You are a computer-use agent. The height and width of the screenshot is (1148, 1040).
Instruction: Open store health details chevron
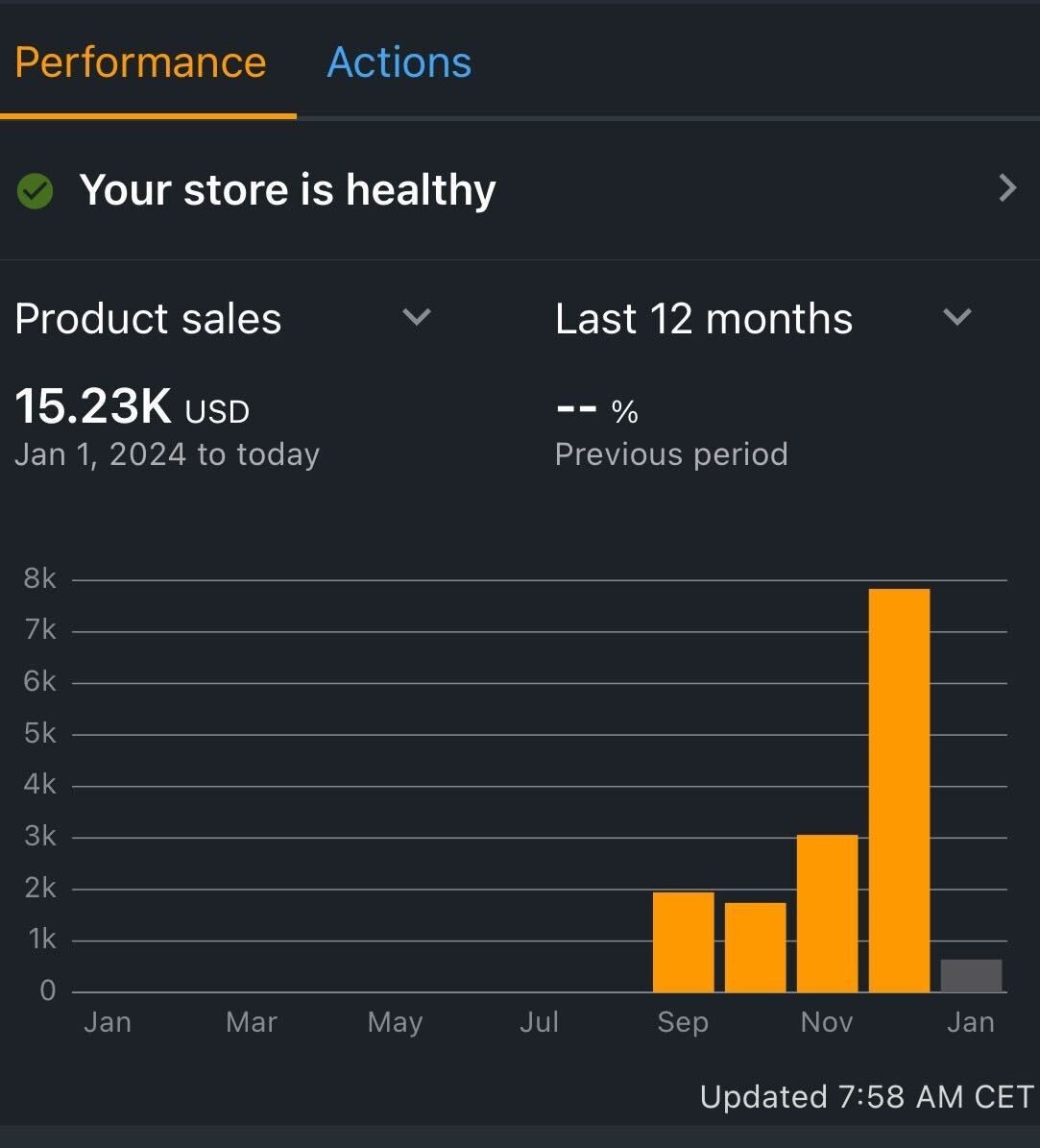pos(1006,188)
